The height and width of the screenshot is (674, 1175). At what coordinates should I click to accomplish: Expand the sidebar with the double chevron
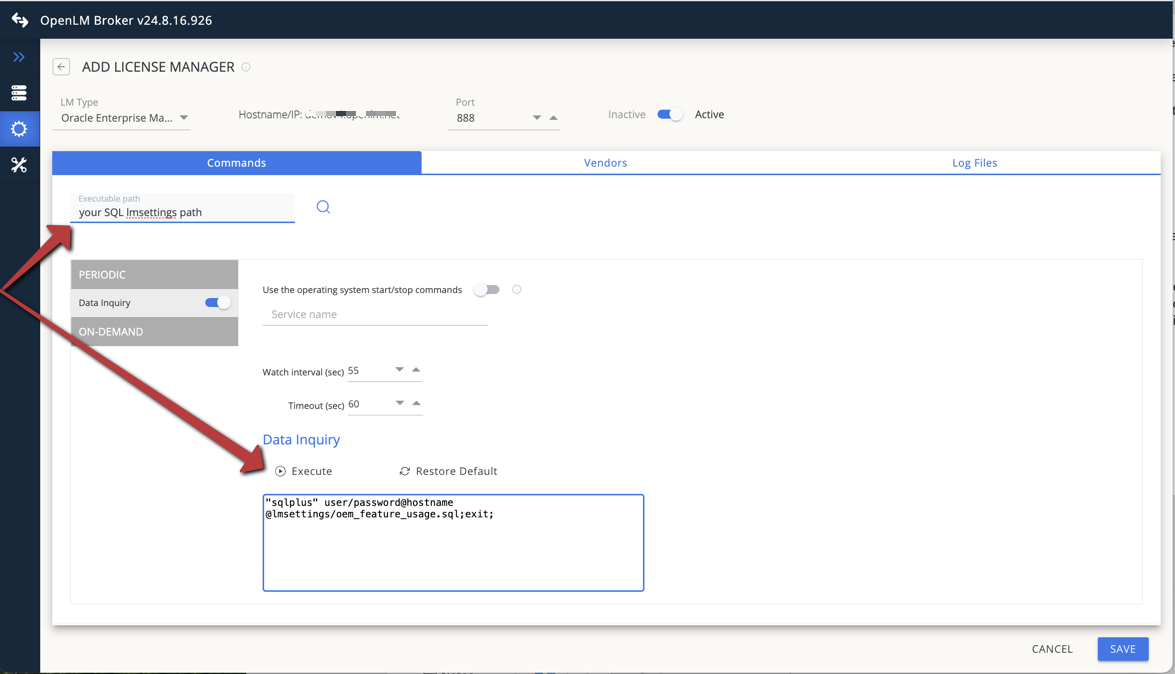pos(18,57)
